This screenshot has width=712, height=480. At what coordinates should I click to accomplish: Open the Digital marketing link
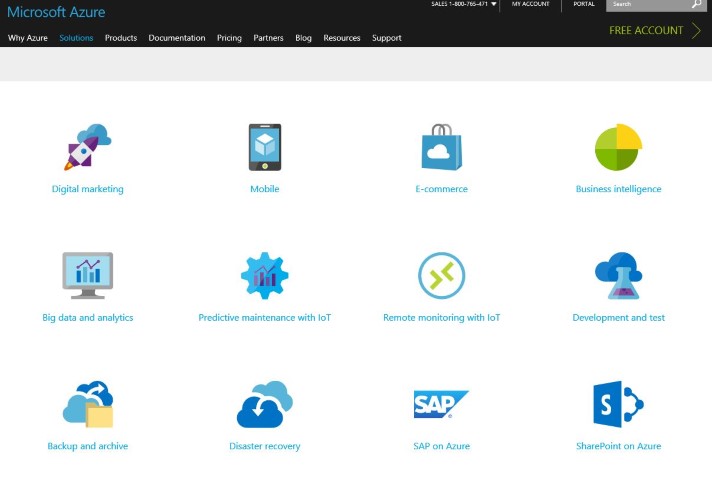[x=88, y=189]
